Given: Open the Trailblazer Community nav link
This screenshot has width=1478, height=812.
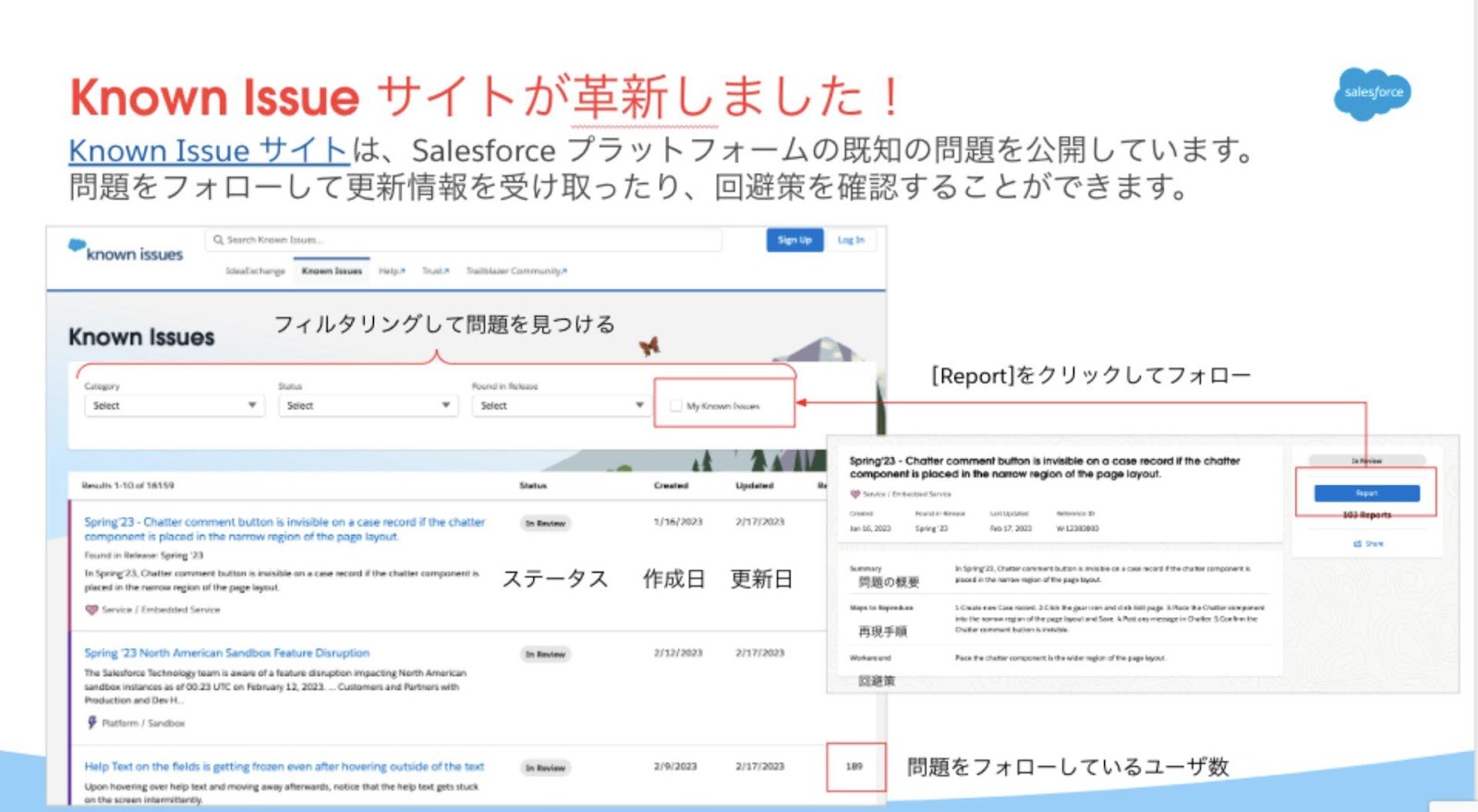Looking at the screenshot, I should pos(516,272).
